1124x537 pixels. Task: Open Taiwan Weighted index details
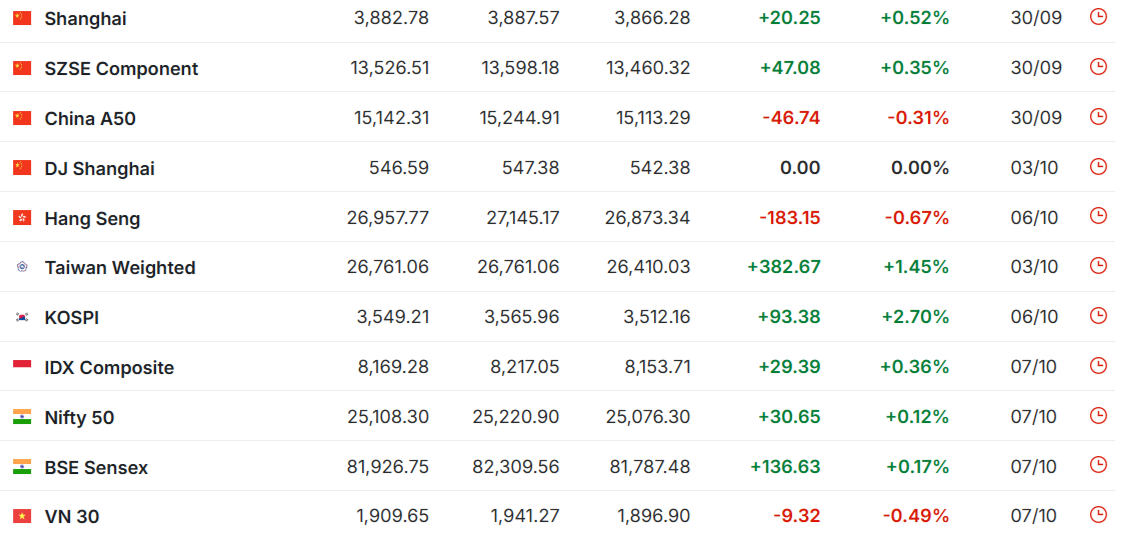[120, 268]
